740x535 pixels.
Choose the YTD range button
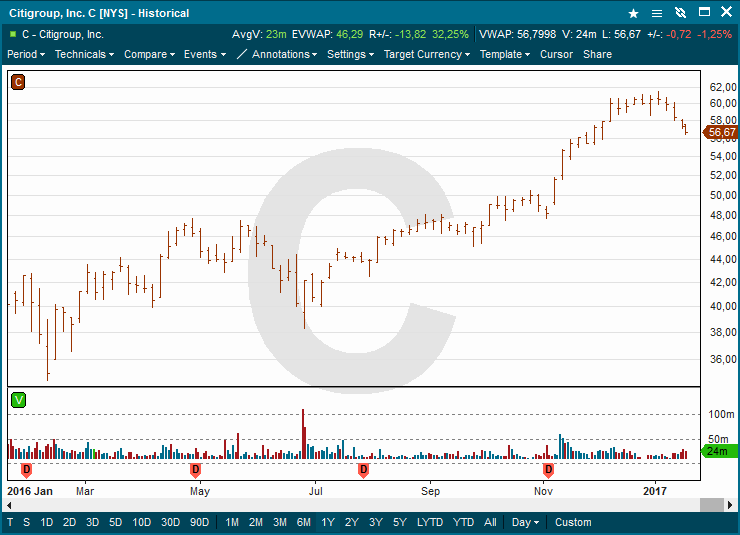(463, 522)
